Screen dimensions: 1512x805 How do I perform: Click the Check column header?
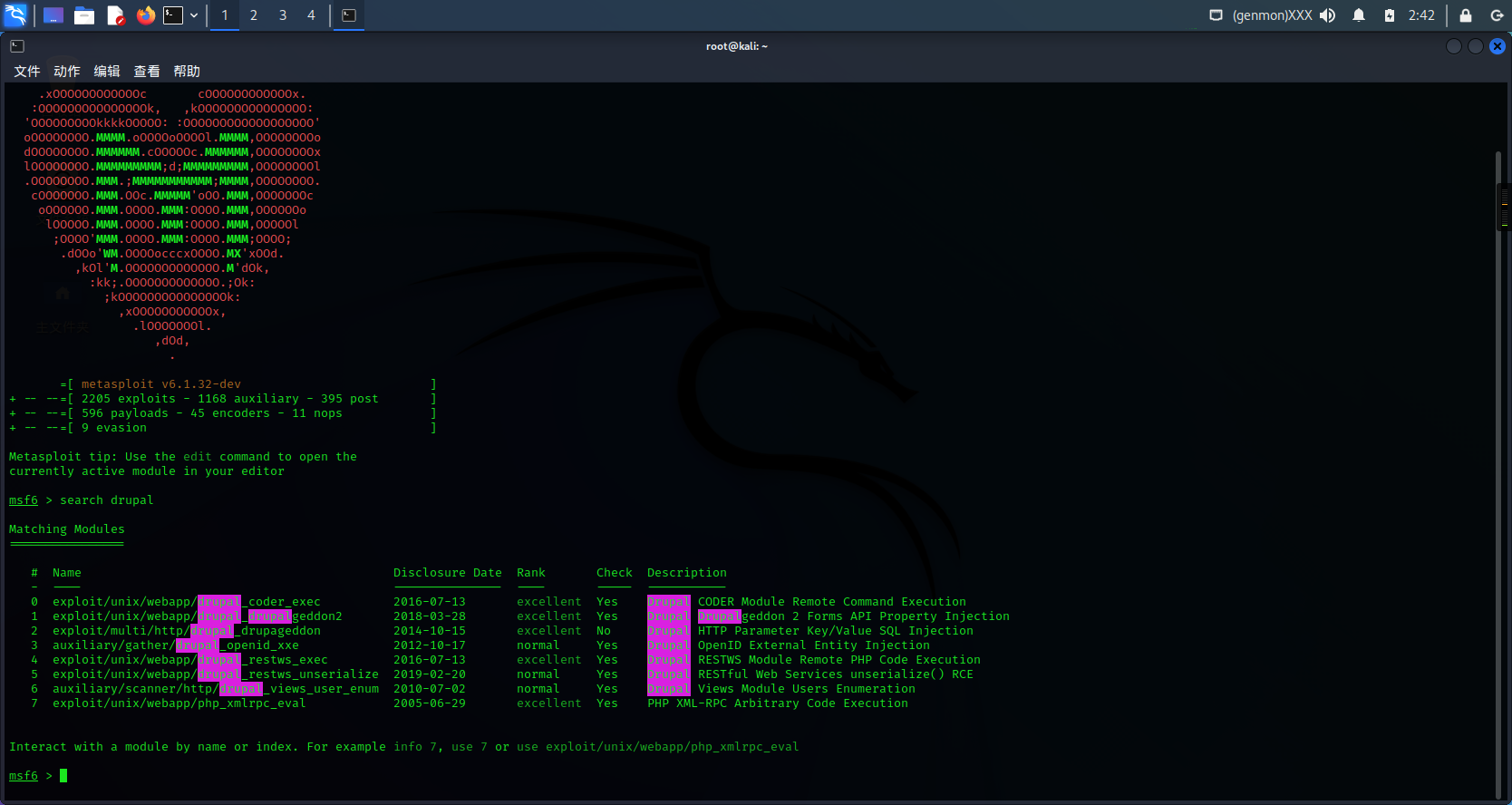615,573
